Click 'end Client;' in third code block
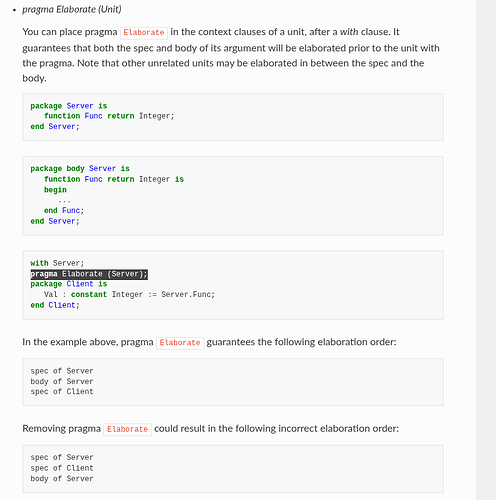The width and height of the screenshot is (496, 500). point(55,305)
